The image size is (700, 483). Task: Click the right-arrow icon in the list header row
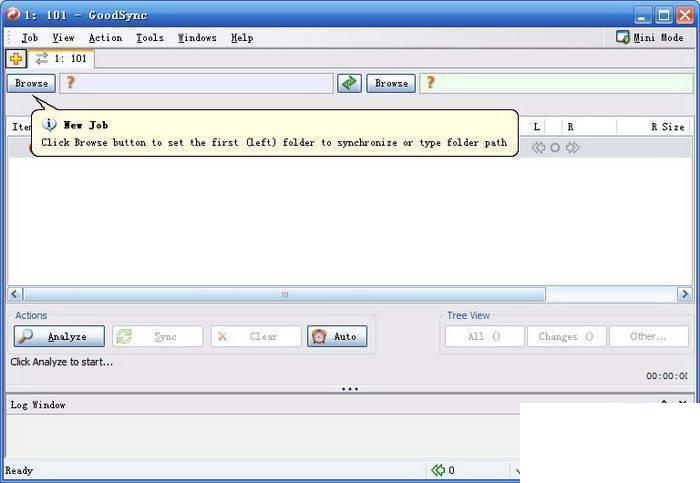point(572,148)
